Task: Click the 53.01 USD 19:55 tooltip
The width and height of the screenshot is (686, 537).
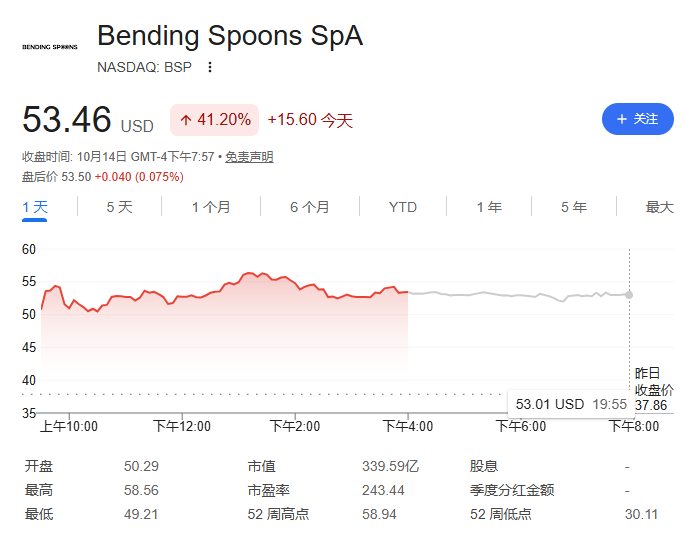Action: point(570,404)
